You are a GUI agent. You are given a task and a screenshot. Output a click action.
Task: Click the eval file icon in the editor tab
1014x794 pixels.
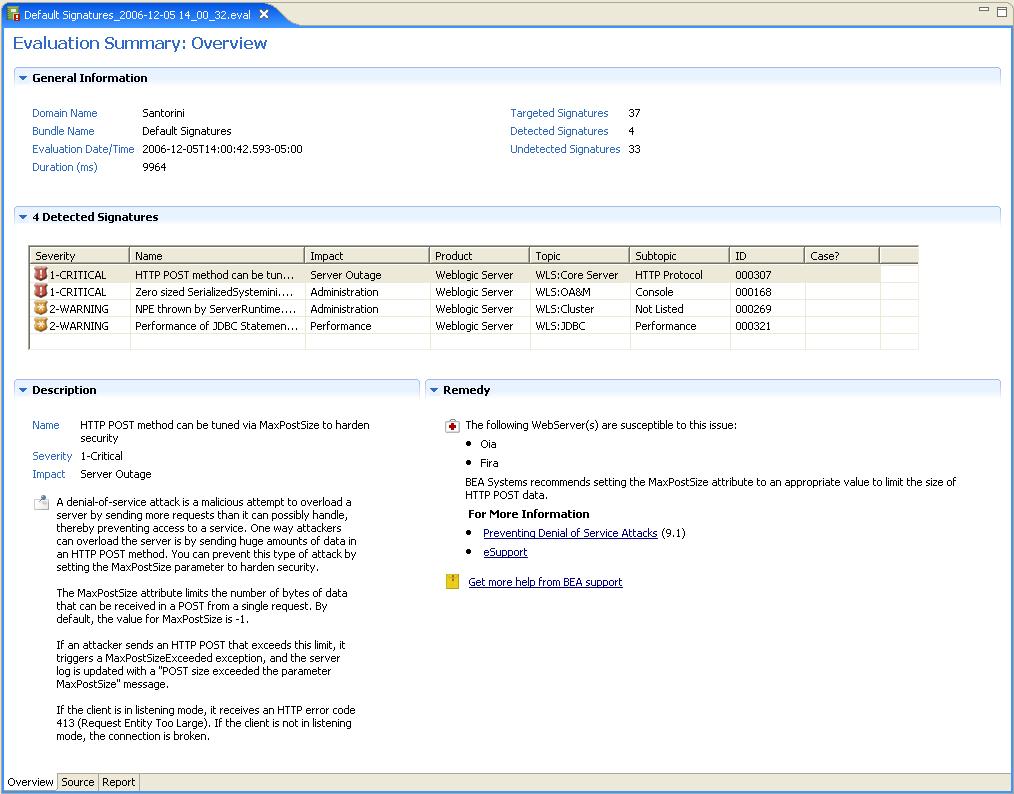pyautogui.click(x=13, y=14)
